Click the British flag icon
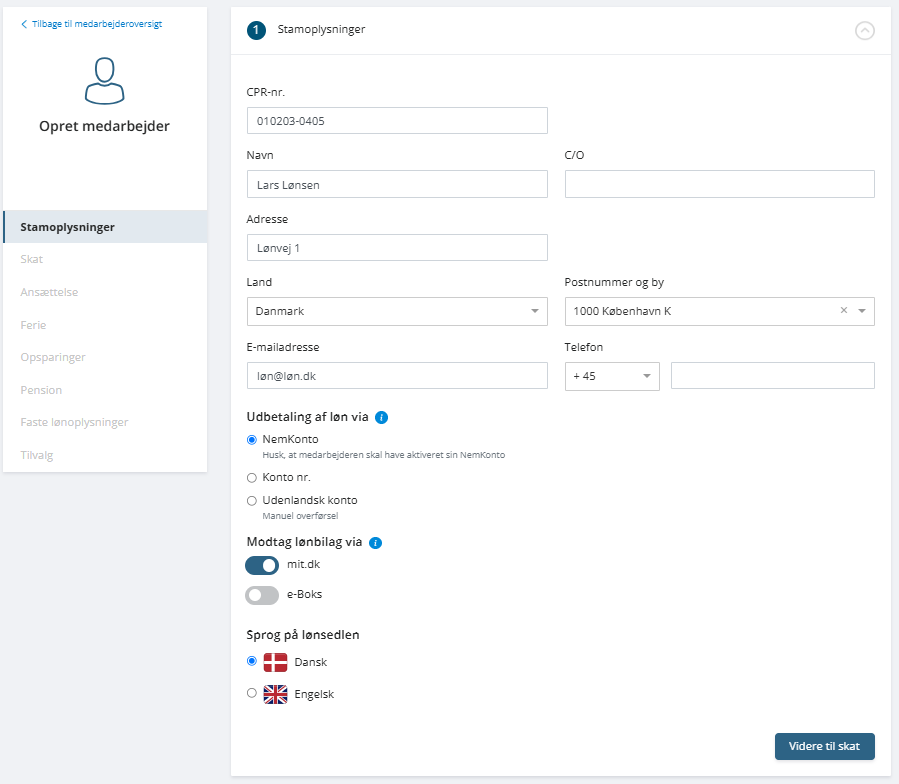 click(x=275, y=694)
